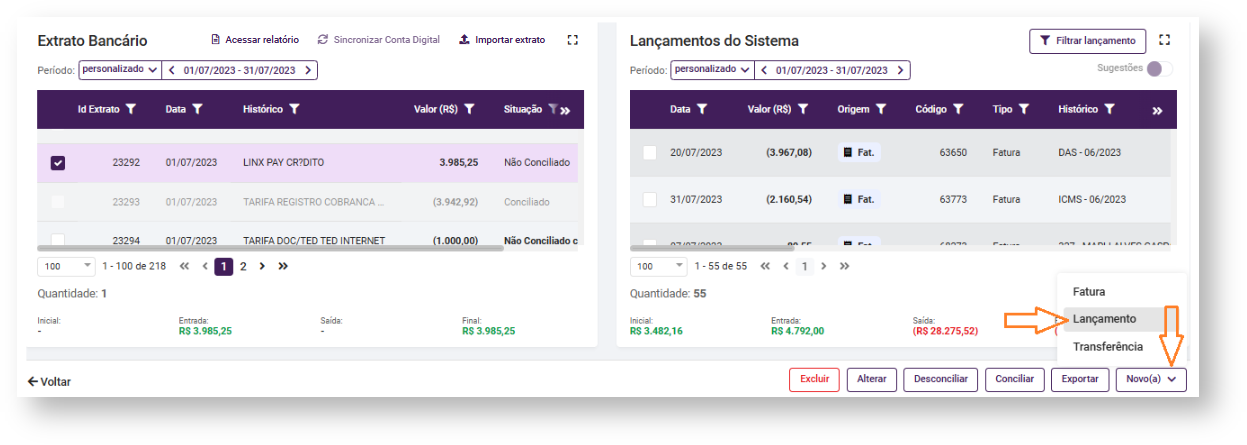Select page 2 in Extrato pagination

tap(243, 267)
